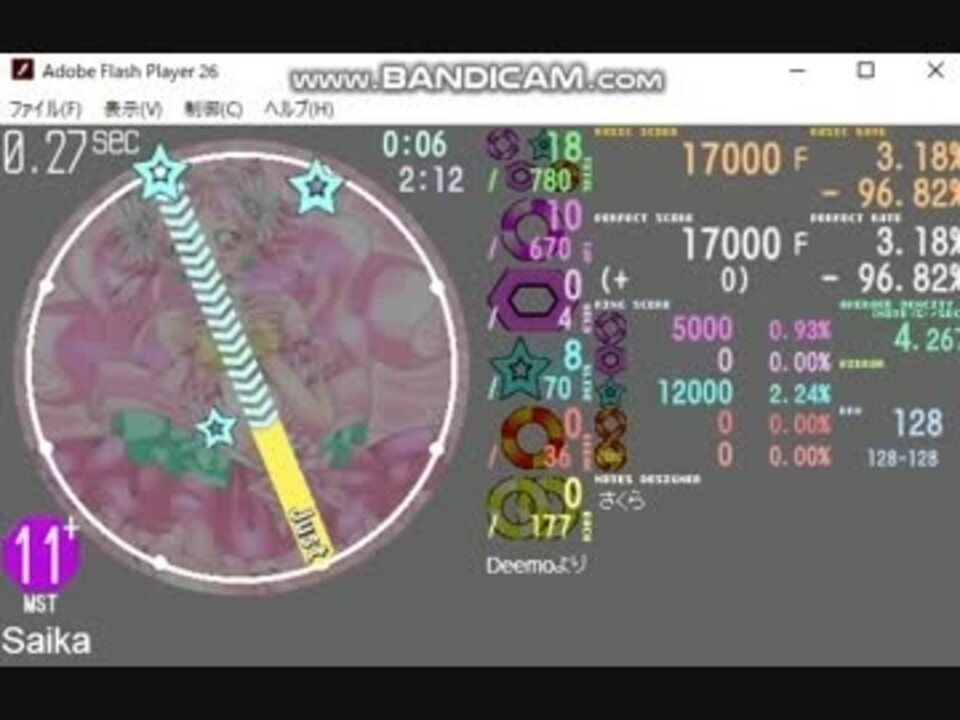
Task: Click the small orange break icon under ring score
Action: click(x=610, y=423)
